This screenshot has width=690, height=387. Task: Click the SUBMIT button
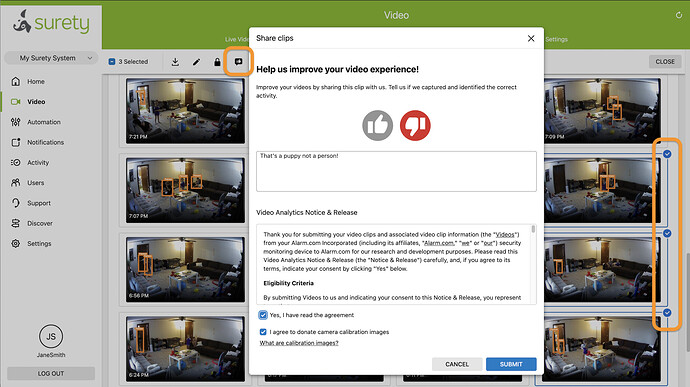tap(511, 364)
